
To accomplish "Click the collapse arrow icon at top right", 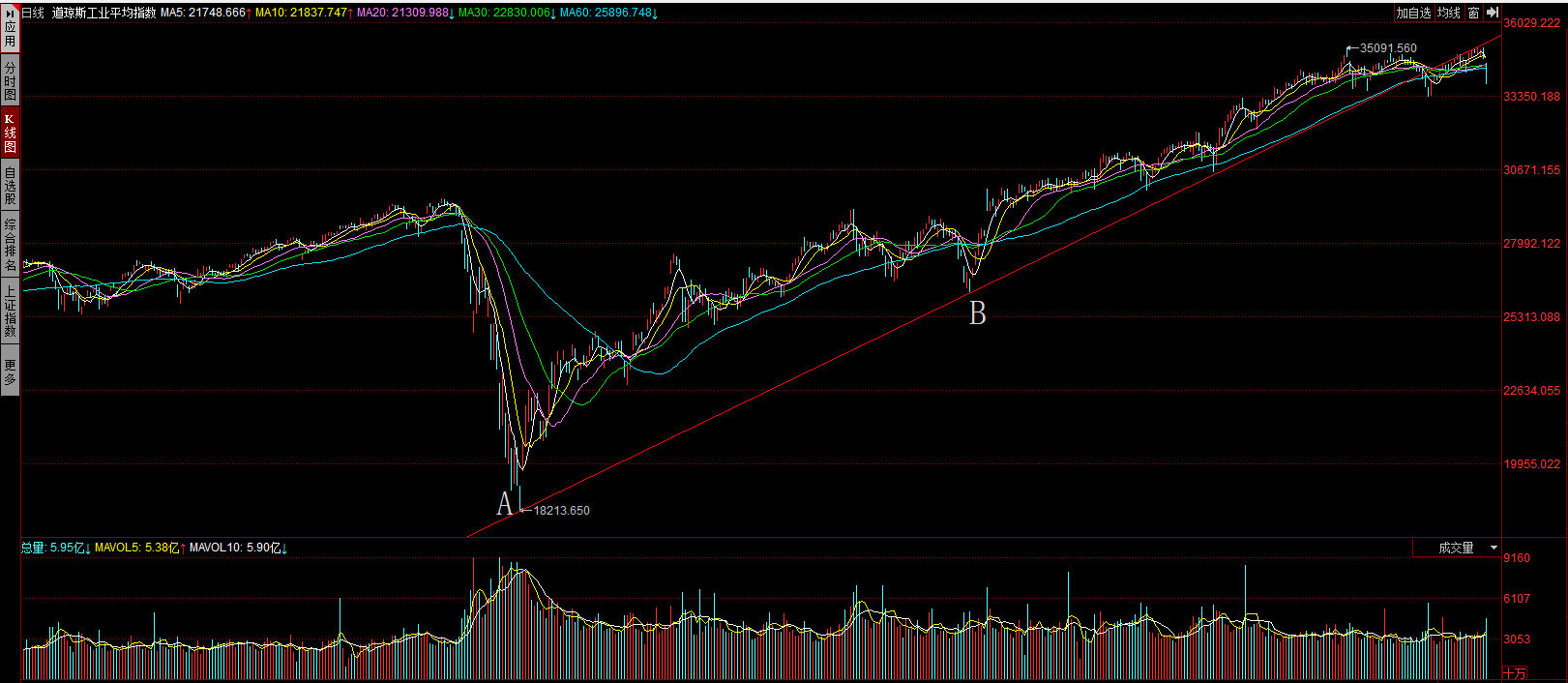I will click(x=1493, y=13).
